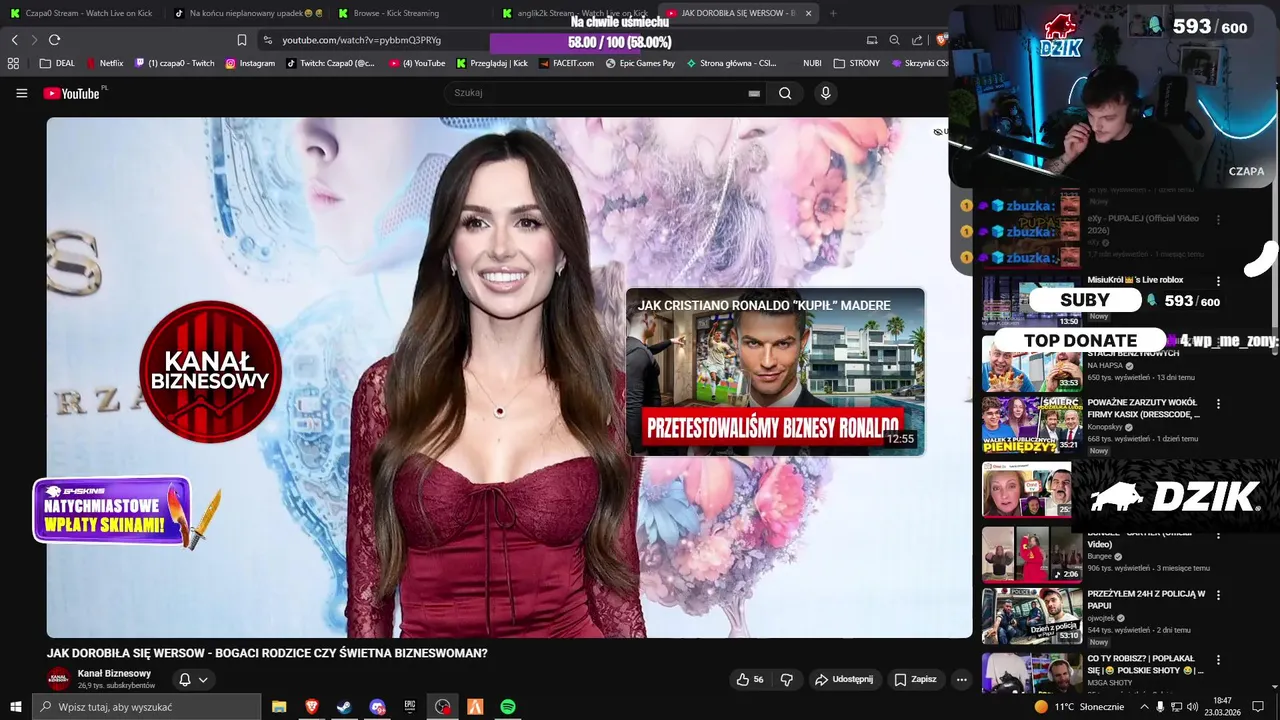Close the JAK DOROBIŁA SIĘ WERSOW tab

pyautogui.click(x=808, y=13)
